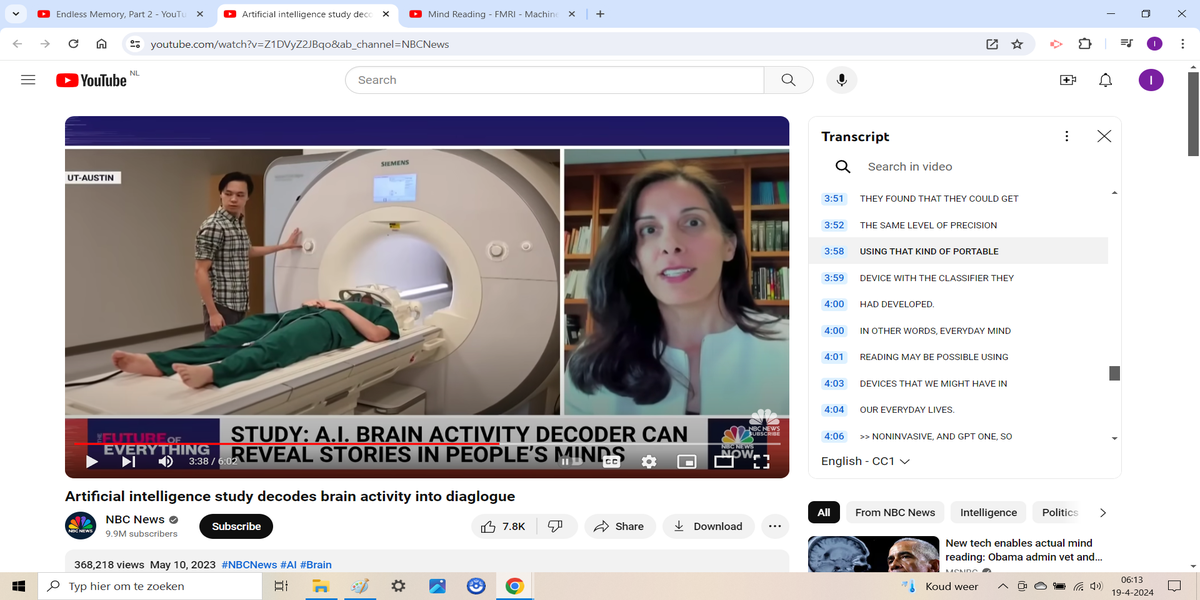The width and height of the screenshot is (1200, 600).
Task: Open video player settings gear
Action: tap(649, 461)
